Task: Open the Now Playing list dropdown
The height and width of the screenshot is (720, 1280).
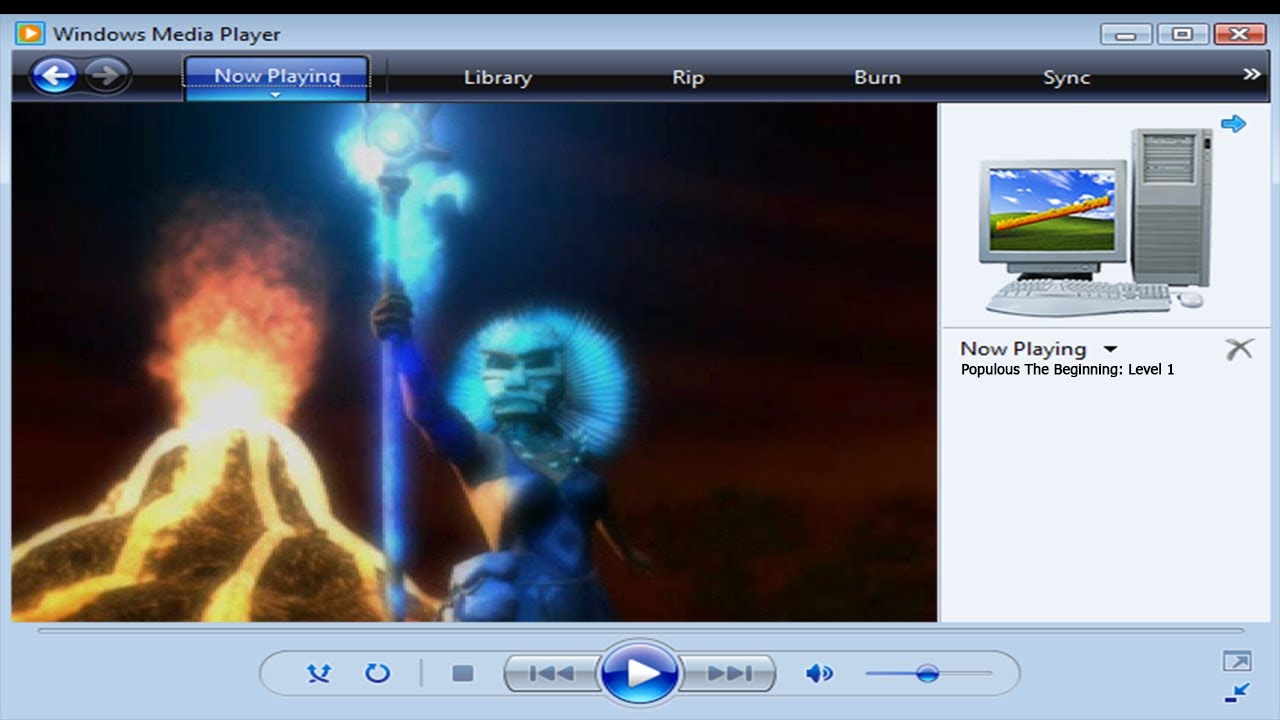Action: click(1110, 349)
